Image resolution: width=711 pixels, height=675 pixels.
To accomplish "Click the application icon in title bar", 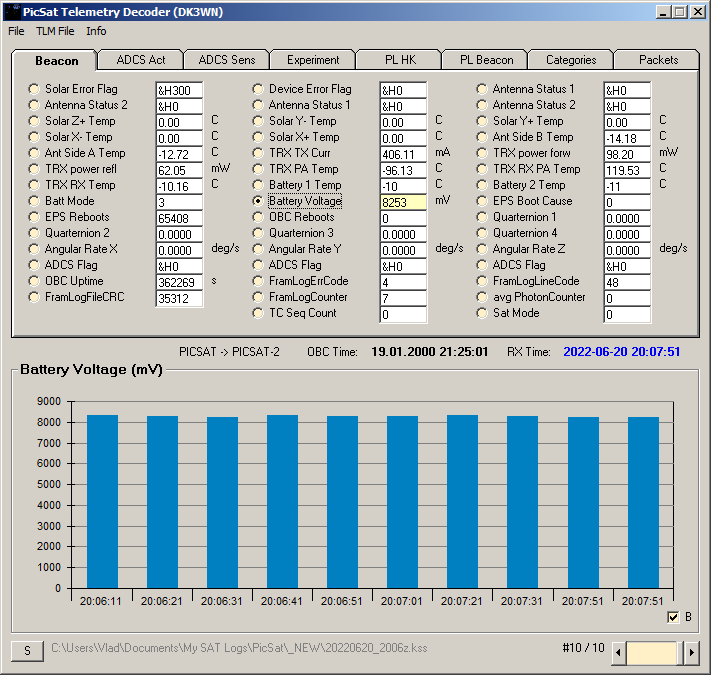I will tap(12, 12).
